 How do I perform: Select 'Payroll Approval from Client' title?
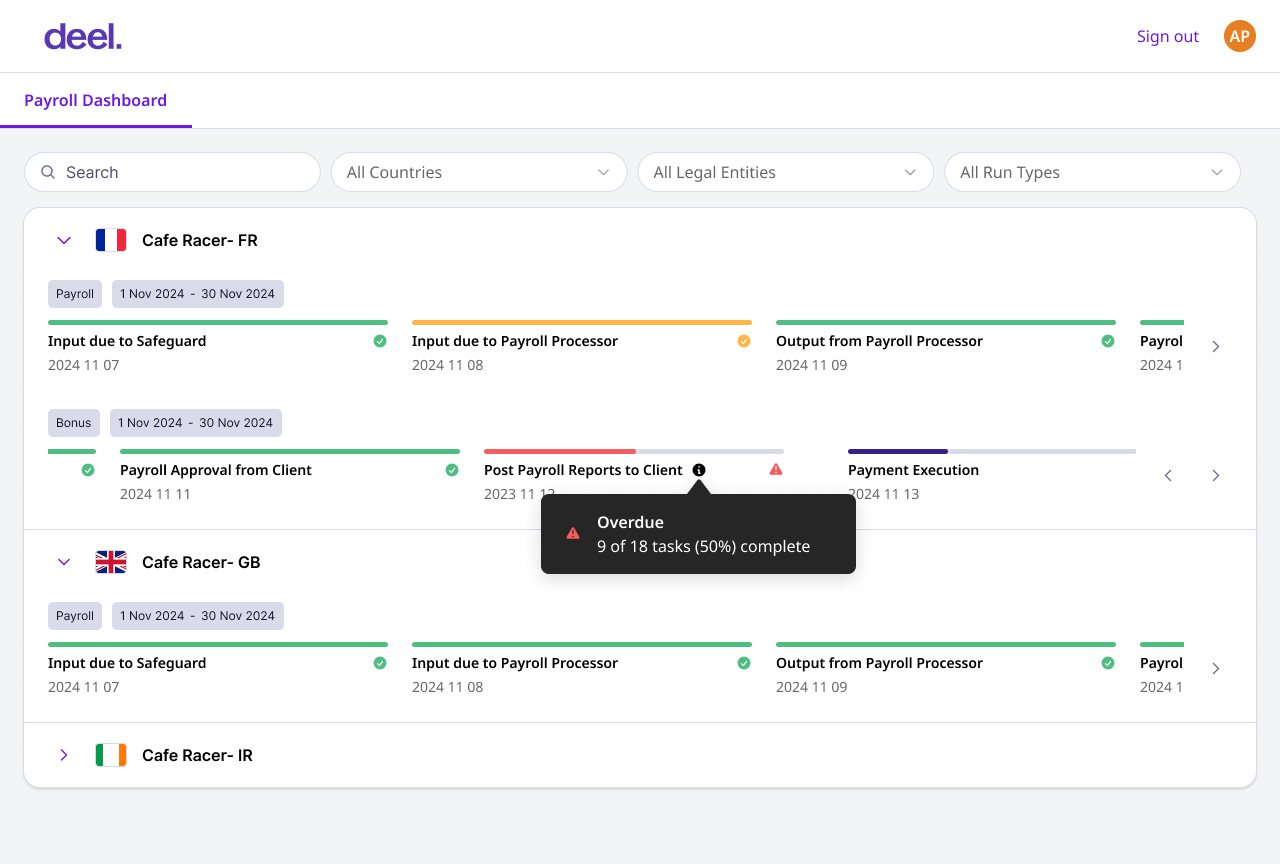pyautogui.click(x=216, y=470)
